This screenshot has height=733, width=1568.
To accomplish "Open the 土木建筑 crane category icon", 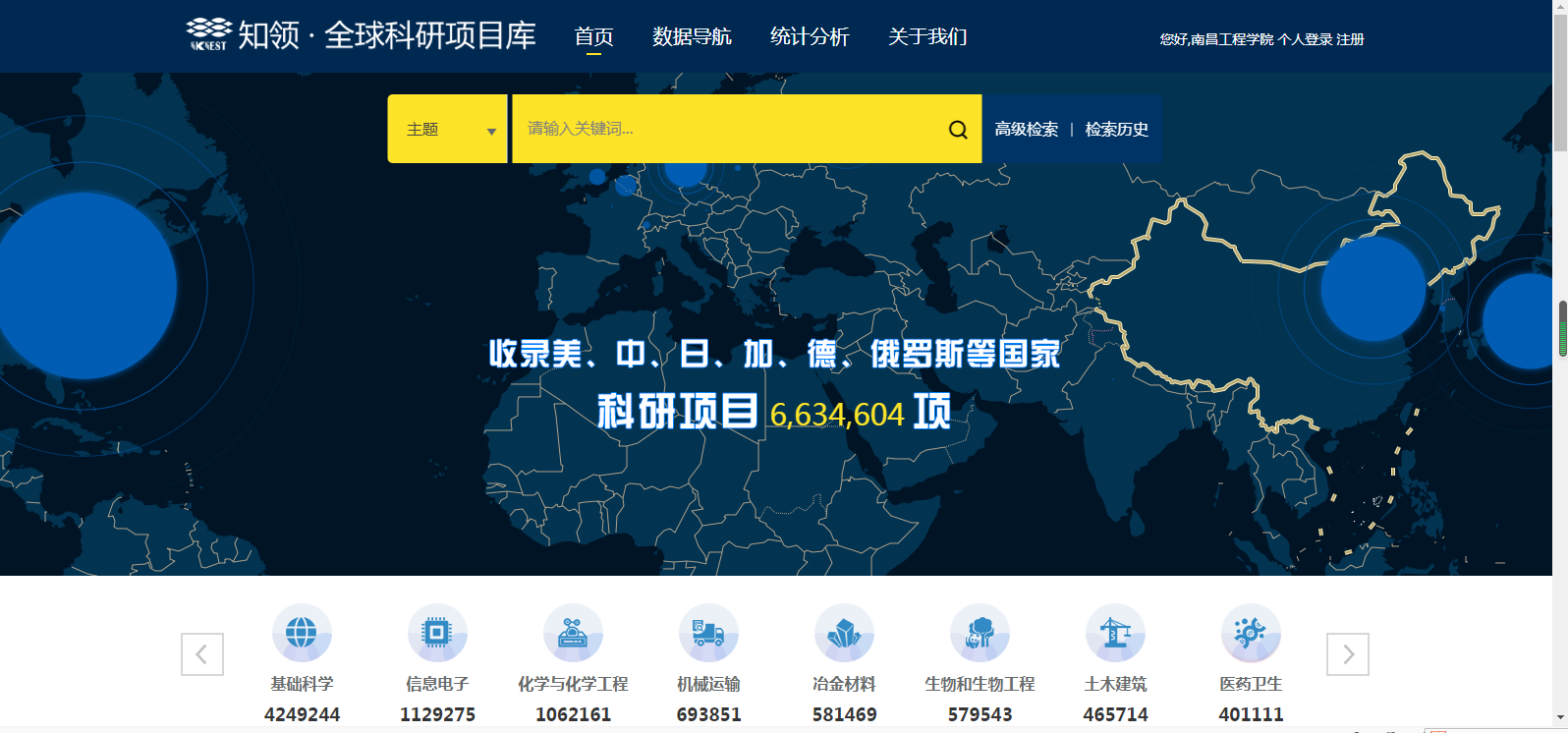I will tap(1115, 633).
